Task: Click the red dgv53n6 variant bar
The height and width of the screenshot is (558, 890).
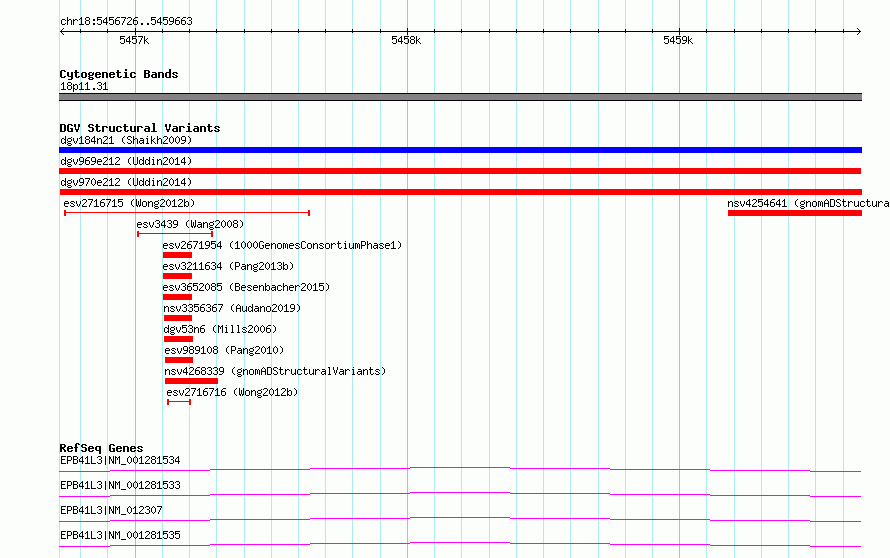Action: click(x=178, y=339)
